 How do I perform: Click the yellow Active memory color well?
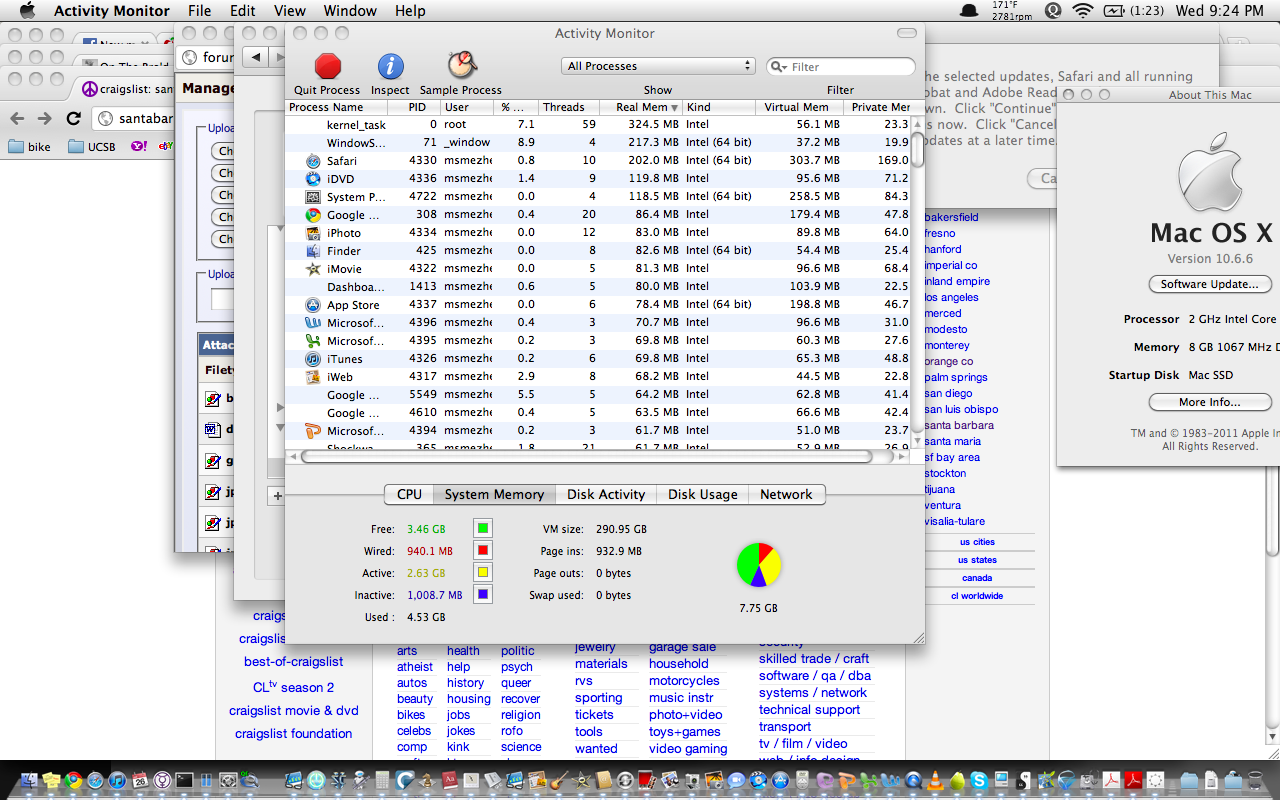click(483, 572)
